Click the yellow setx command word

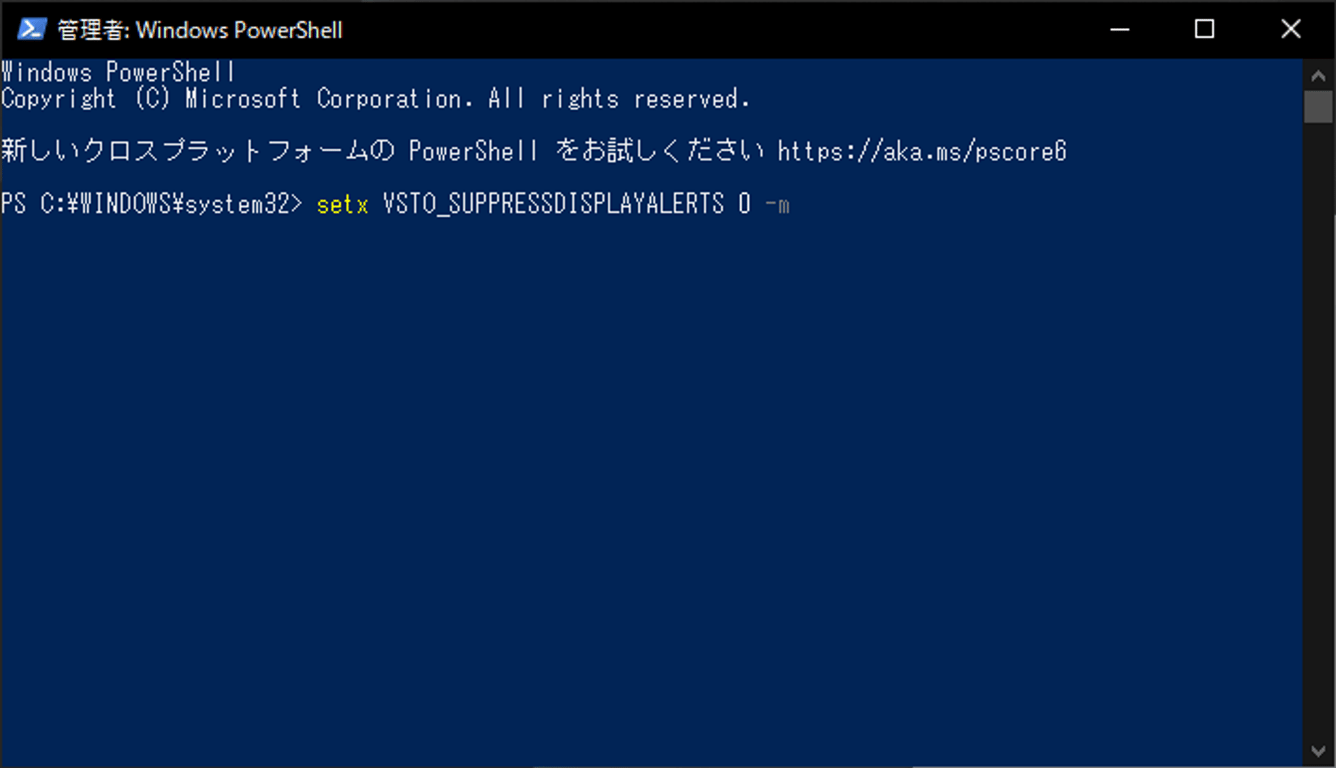click(342, 205)
